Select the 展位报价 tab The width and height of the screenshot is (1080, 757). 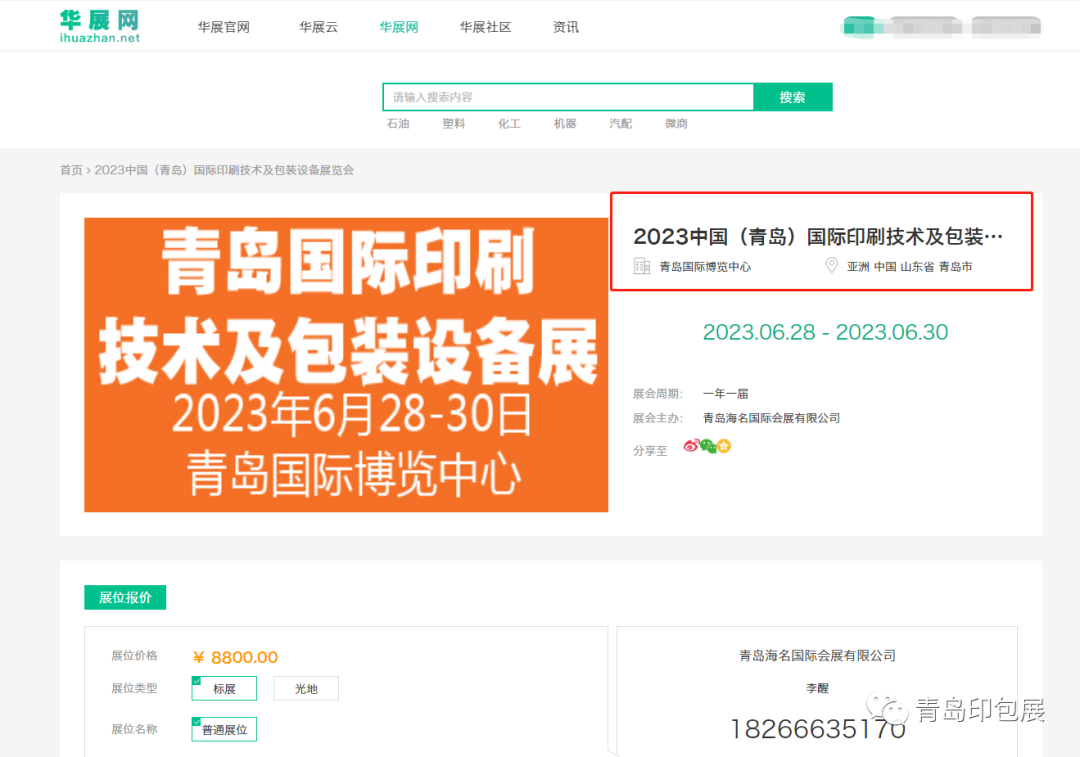tap(125, 597)
